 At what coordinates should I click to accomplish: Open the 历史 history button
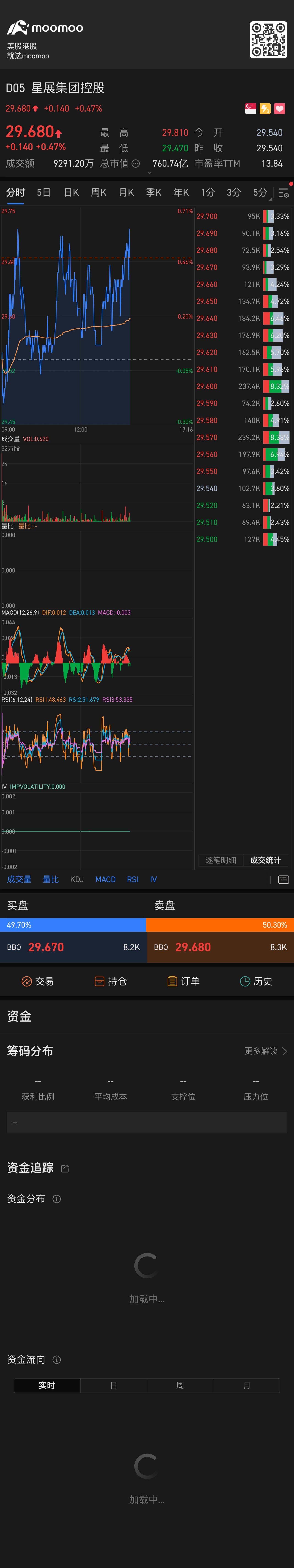click(256, 981)
